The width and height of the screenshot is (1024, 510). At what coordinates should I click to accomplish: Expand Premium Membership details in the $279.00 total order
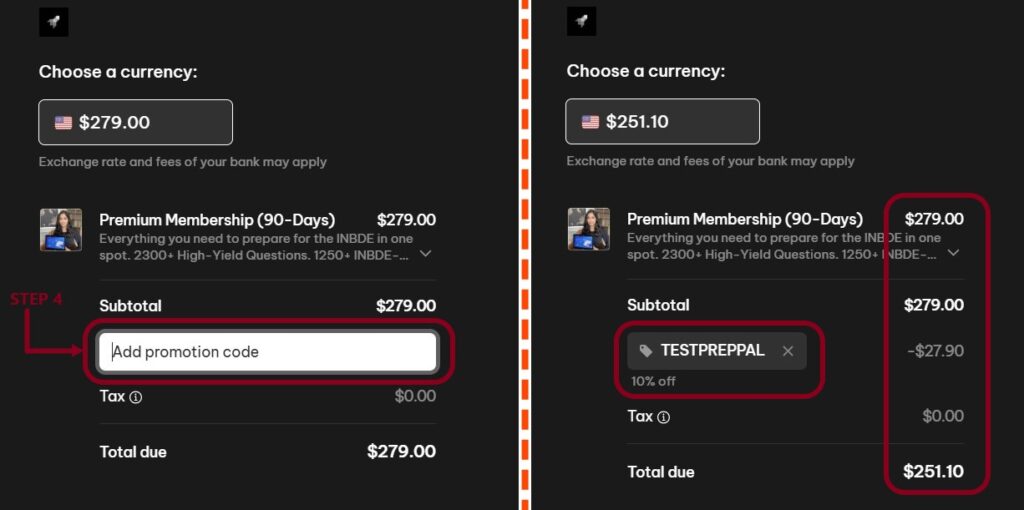[x=426, y=254]
